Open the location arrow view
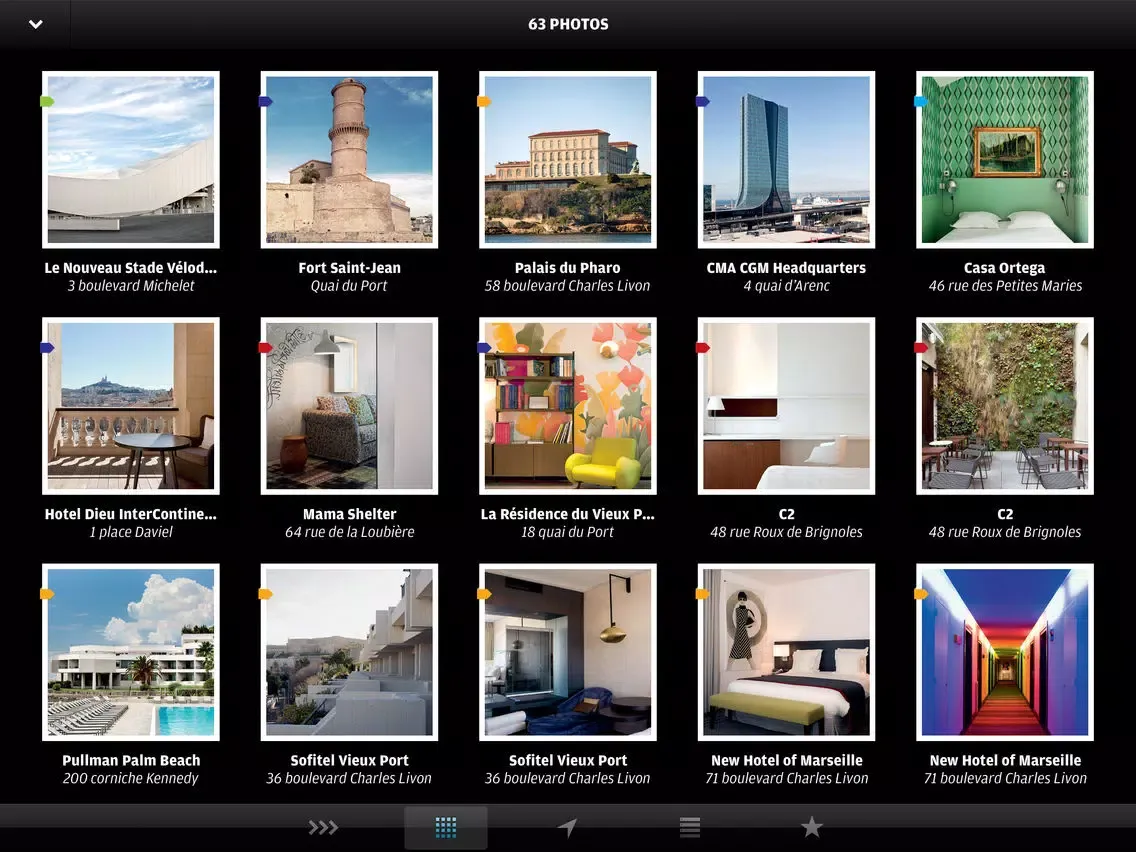This screenshot has height=852, width=1136. pos(567,827)
